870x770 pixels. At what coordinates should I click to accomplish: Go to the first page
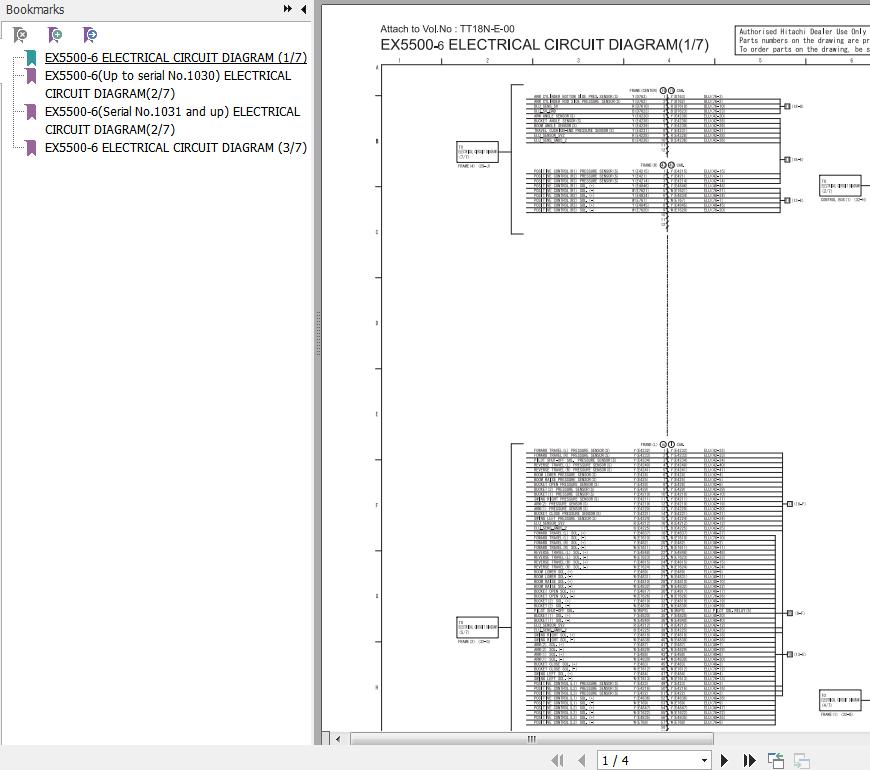[558, 760]
